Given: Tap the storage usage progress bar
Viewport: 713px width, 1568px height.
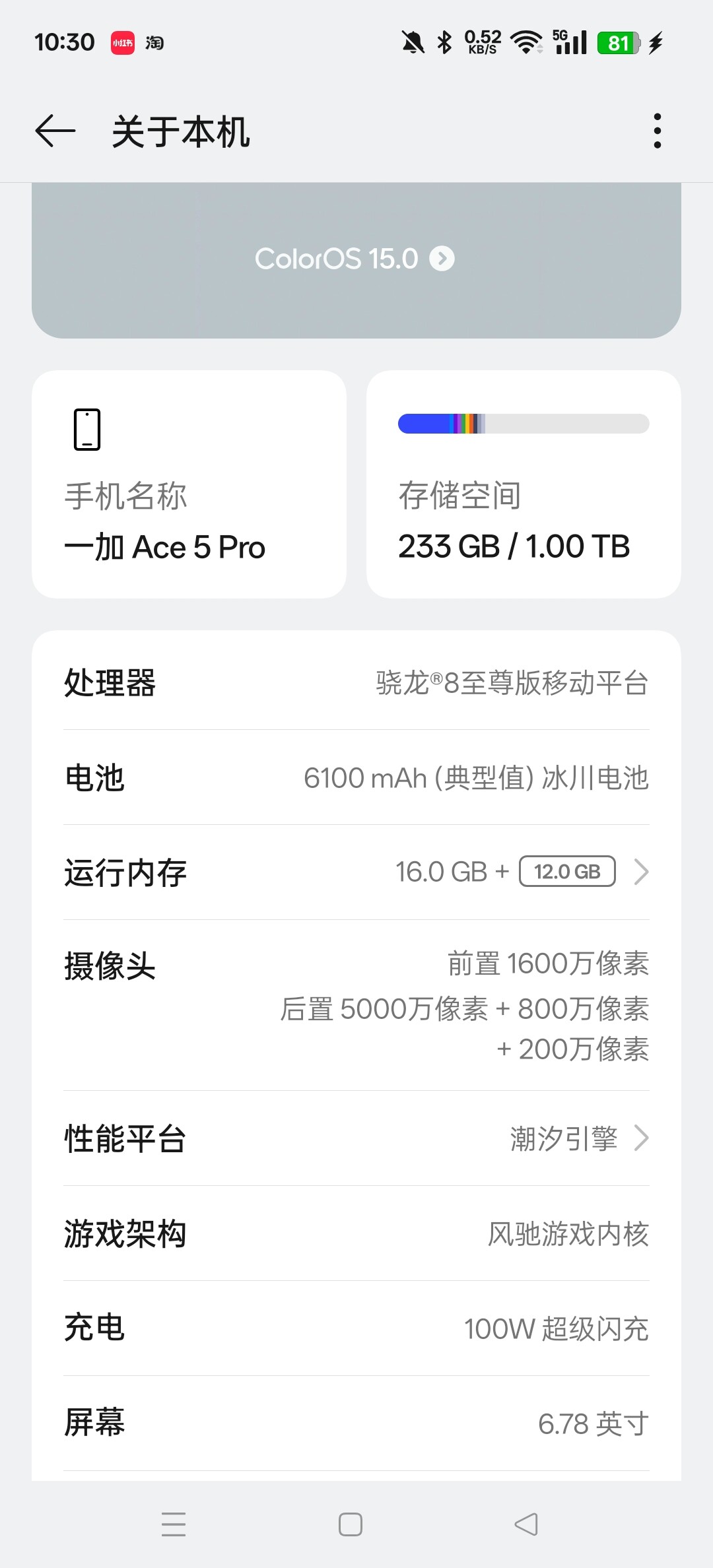Looking at the screenshot, I should (524, 424).
